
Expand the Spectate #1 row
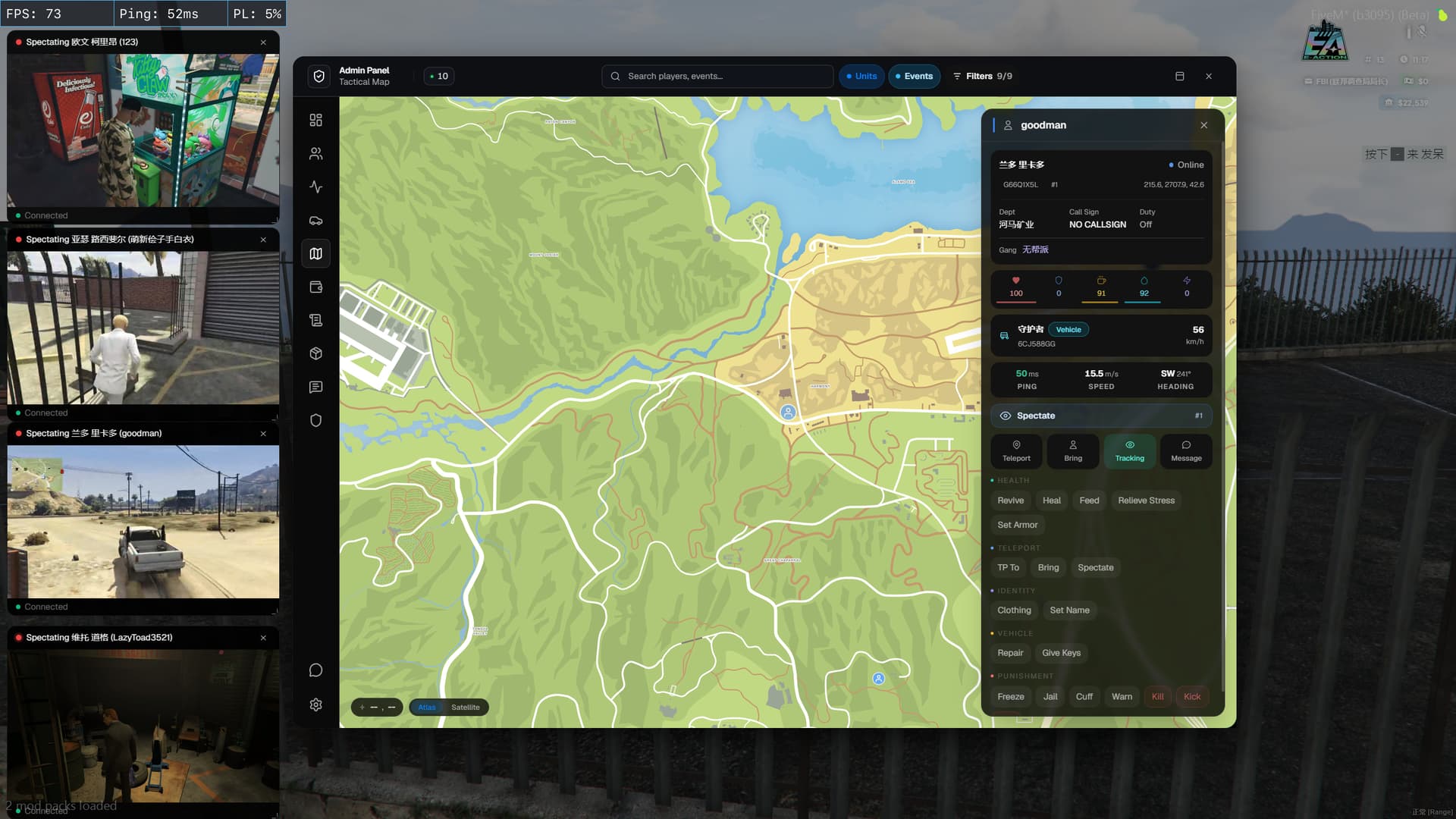(x=1100, y=416)
